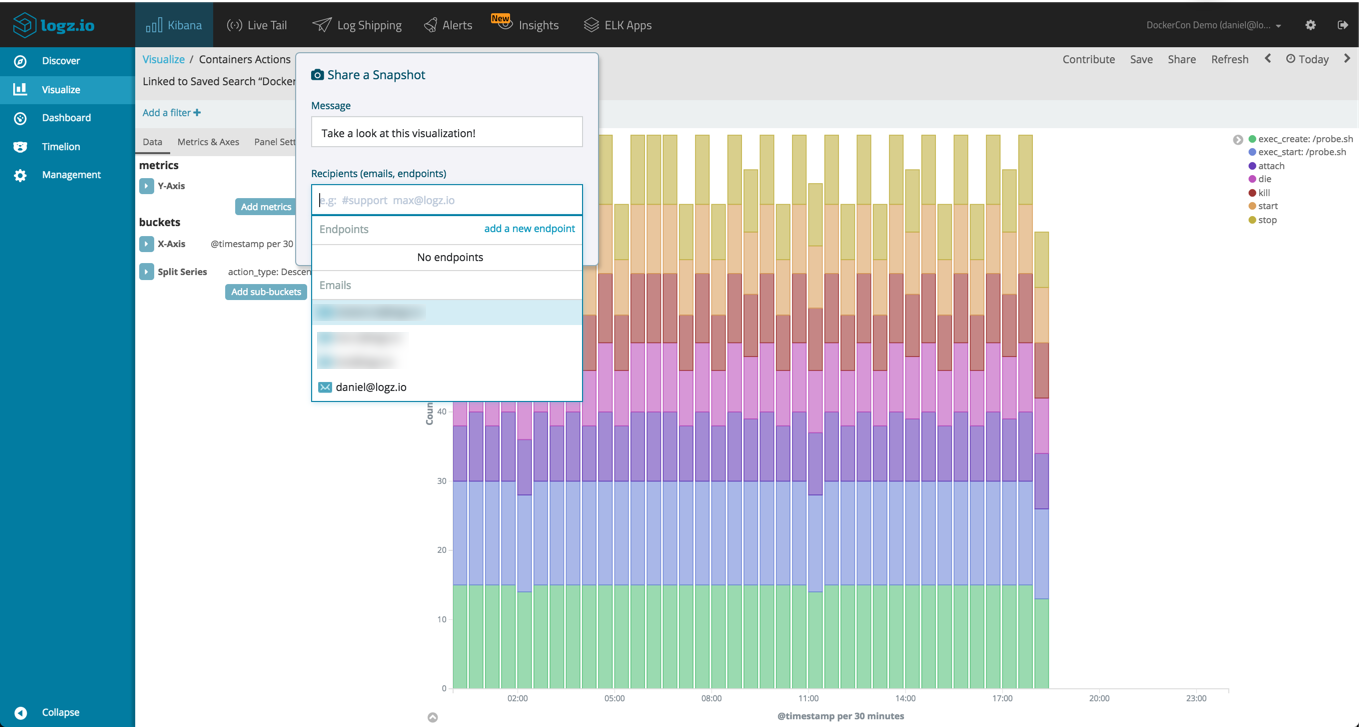Open the Dashboard sidebar item
The width and height of the screenshot is (1360, 727).
[67, 118]
